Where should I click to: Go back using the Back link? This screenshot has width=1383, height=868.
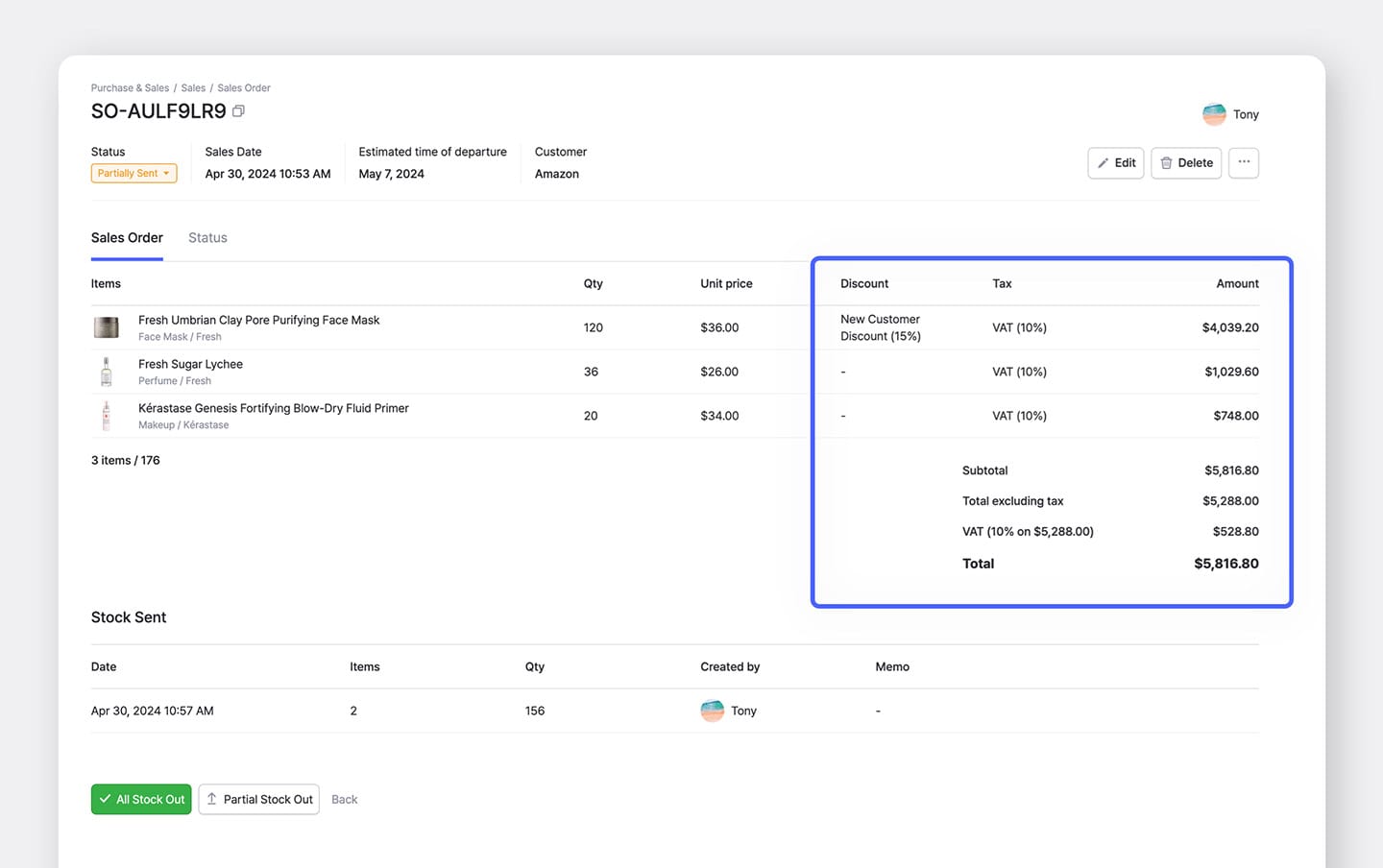[x=344, y=799]
